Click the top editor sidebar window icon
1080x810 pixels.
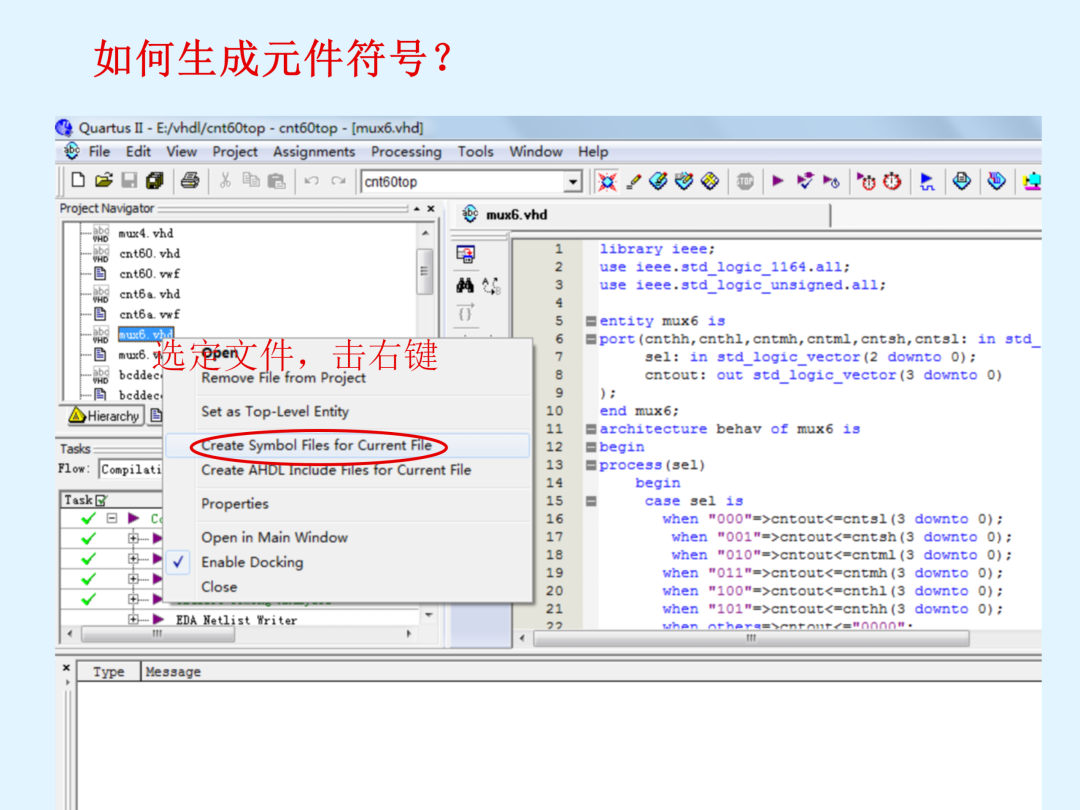(466, 254)
